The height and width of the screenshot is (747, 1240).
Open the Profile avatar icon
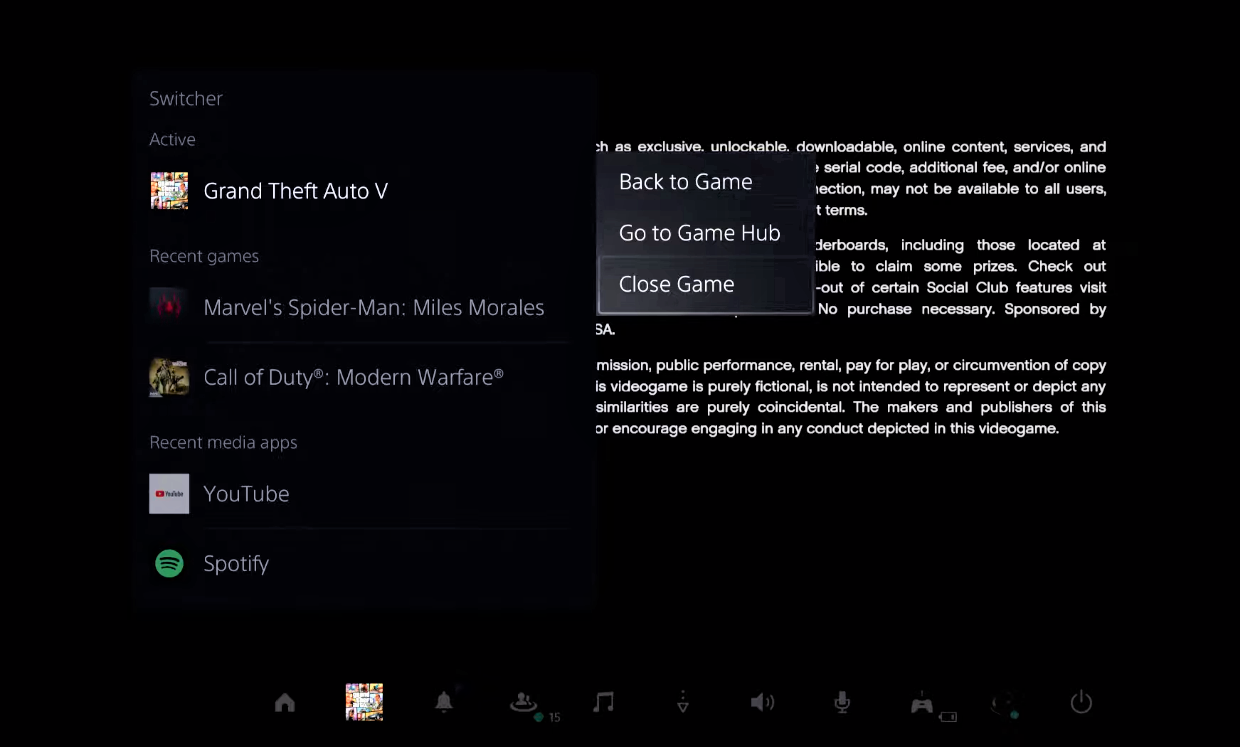click(1003, 704)
